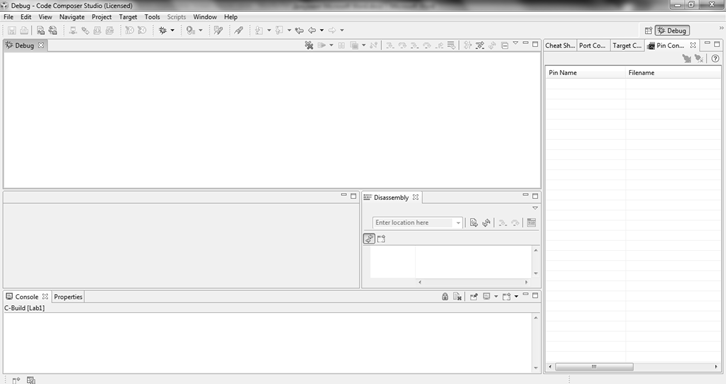
Task: Click the Pin Name column header
Action: tap(586, 73)
